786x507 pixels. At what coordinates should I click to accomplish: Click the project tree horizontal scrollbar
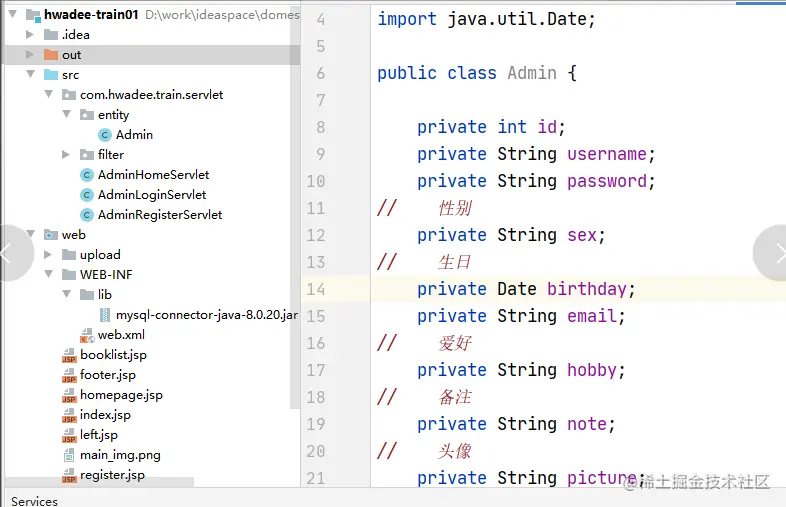coord(99,482)
